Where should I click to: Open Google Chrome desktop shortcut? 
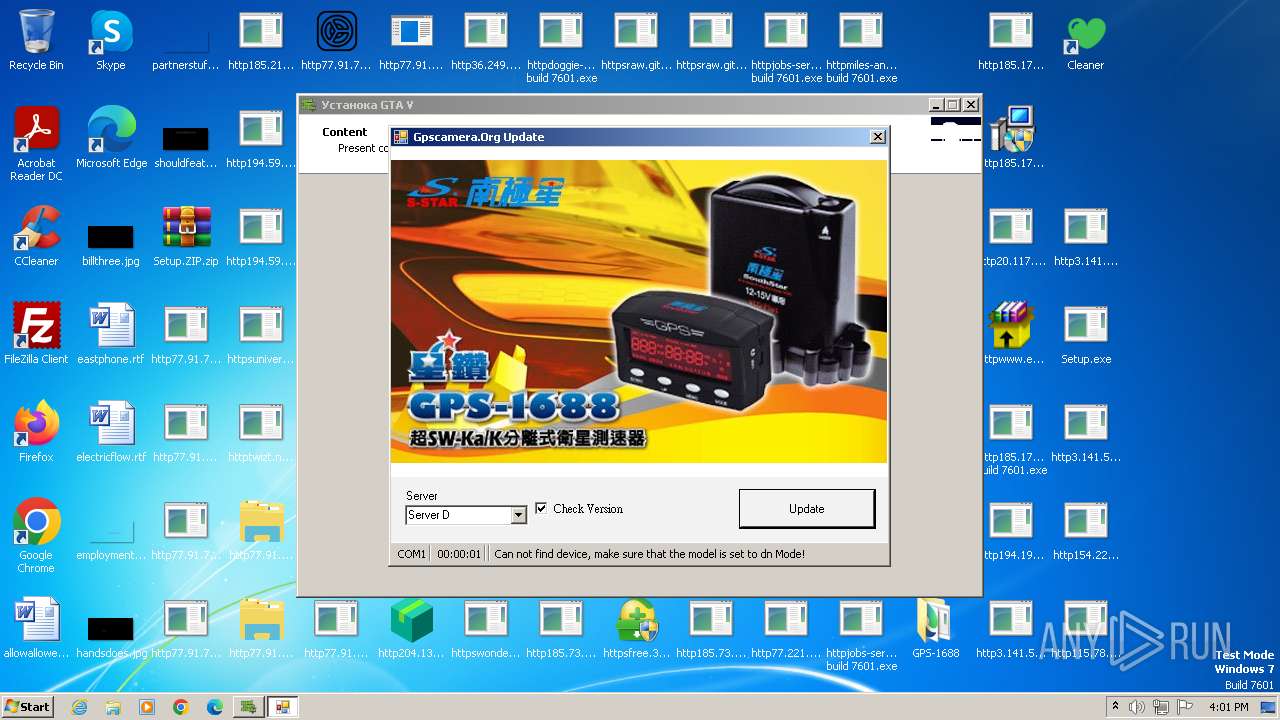pyautogui.click(x=36, y=536)
